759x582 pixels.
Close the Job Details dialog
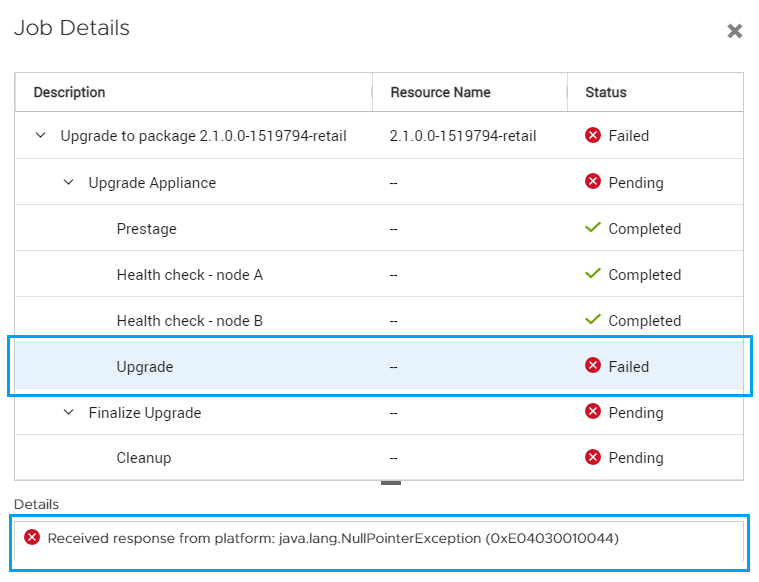pos(734,31)
